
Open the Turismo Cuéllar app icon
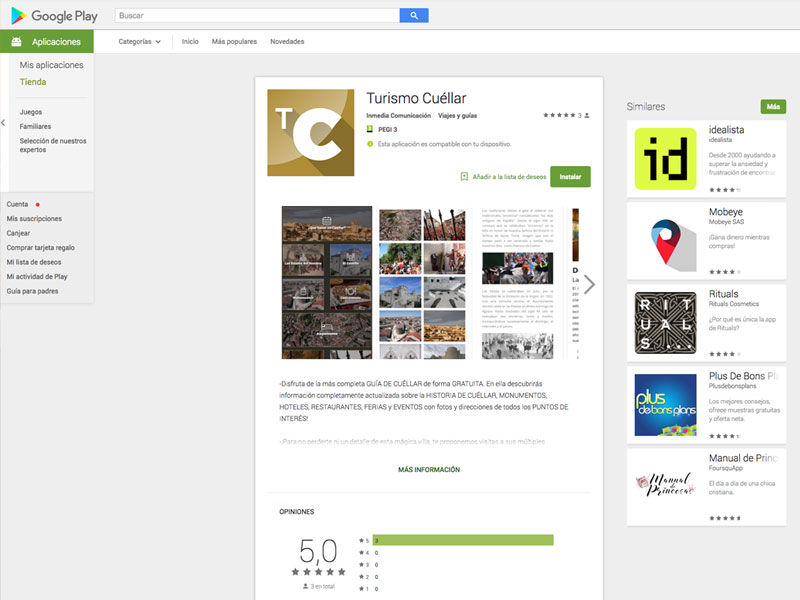click(x=311, y=133)
